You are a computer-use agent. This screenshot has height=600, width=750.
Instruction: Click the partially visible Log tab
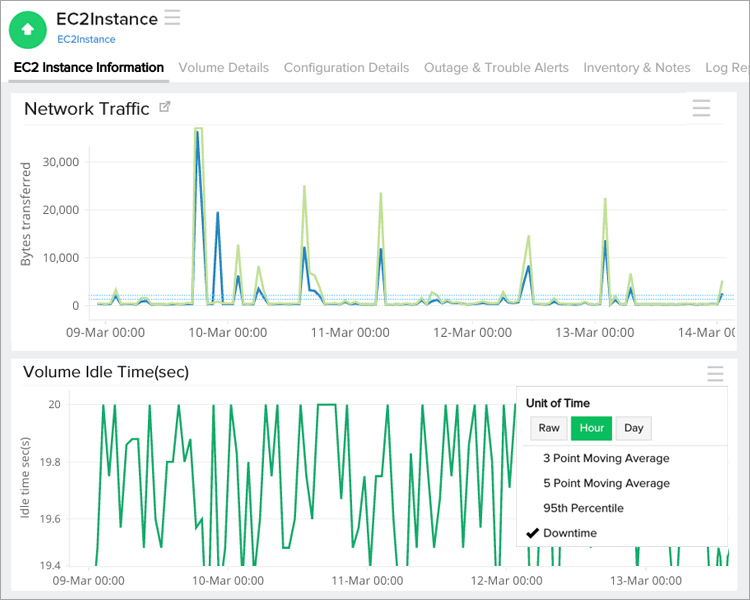coord(726,67)
